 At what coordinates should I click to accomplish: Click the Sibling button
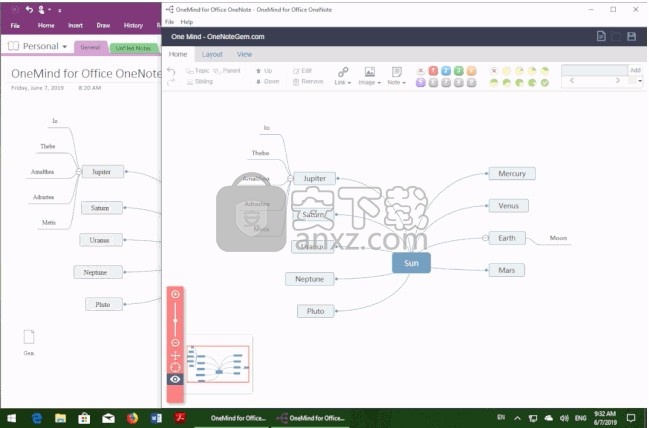(x=200, y=82)
